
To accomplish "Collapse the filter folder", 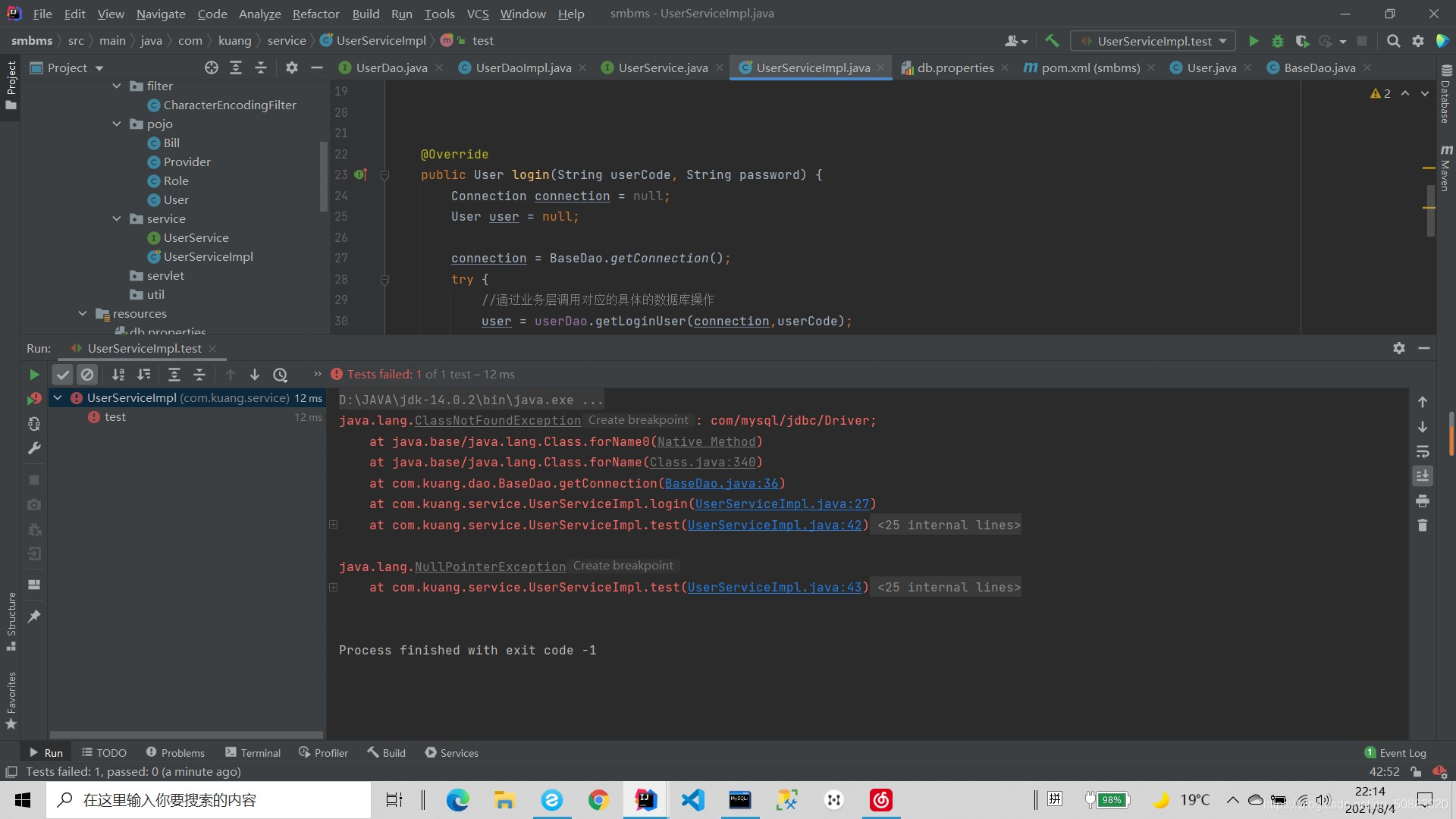I will 117,86.
